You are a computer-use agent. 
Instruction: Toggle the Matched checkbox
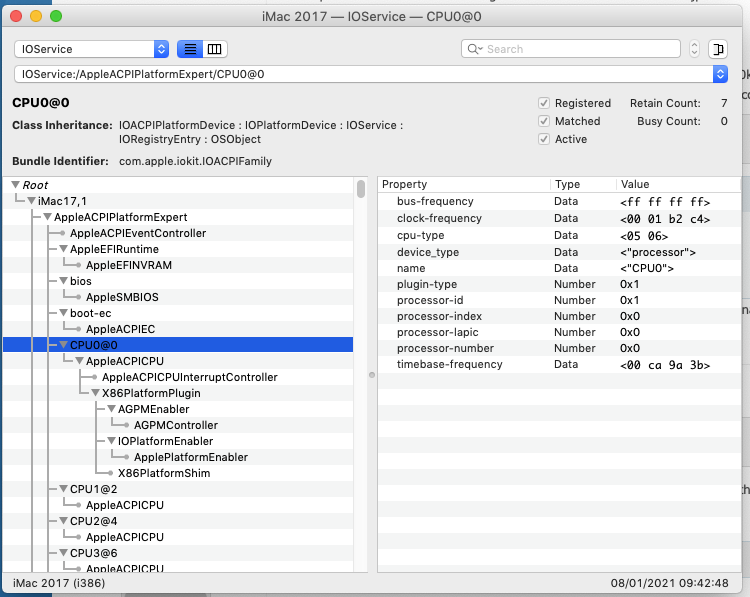(544, 121)
